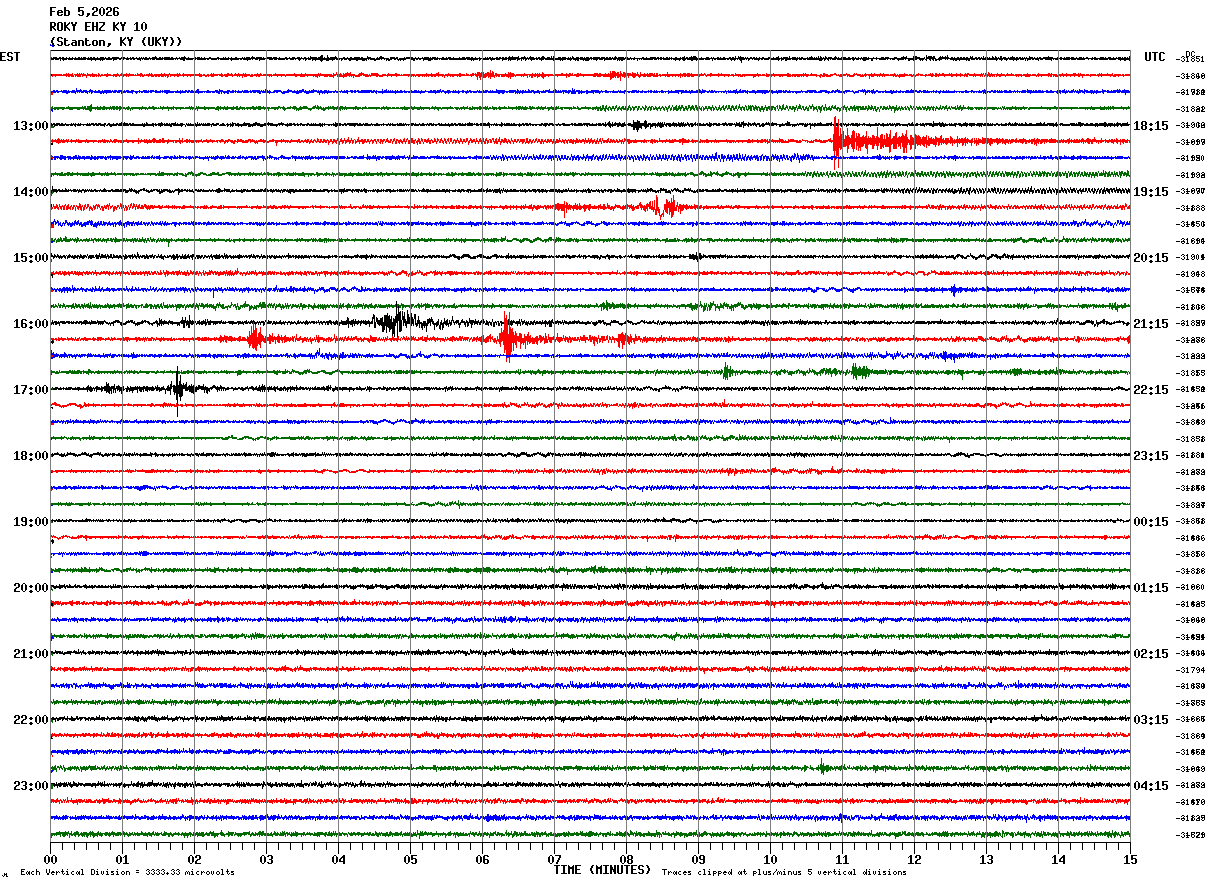Viewport: 1210px width, 886px height.
Task: Click the TIME (MINUTES) axis title
Action: point(602,870)
